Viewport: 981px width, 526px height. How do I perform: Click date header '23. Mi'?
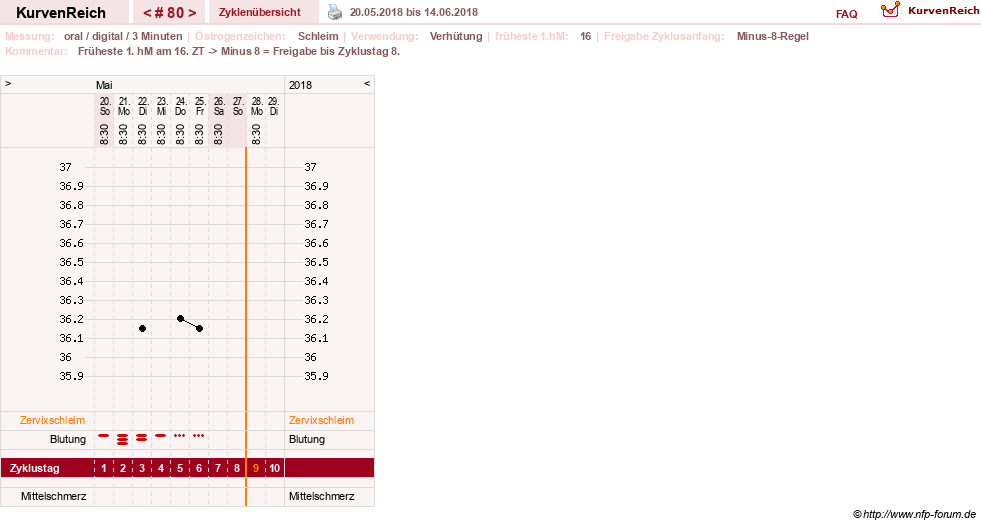(x=161, y=106)
